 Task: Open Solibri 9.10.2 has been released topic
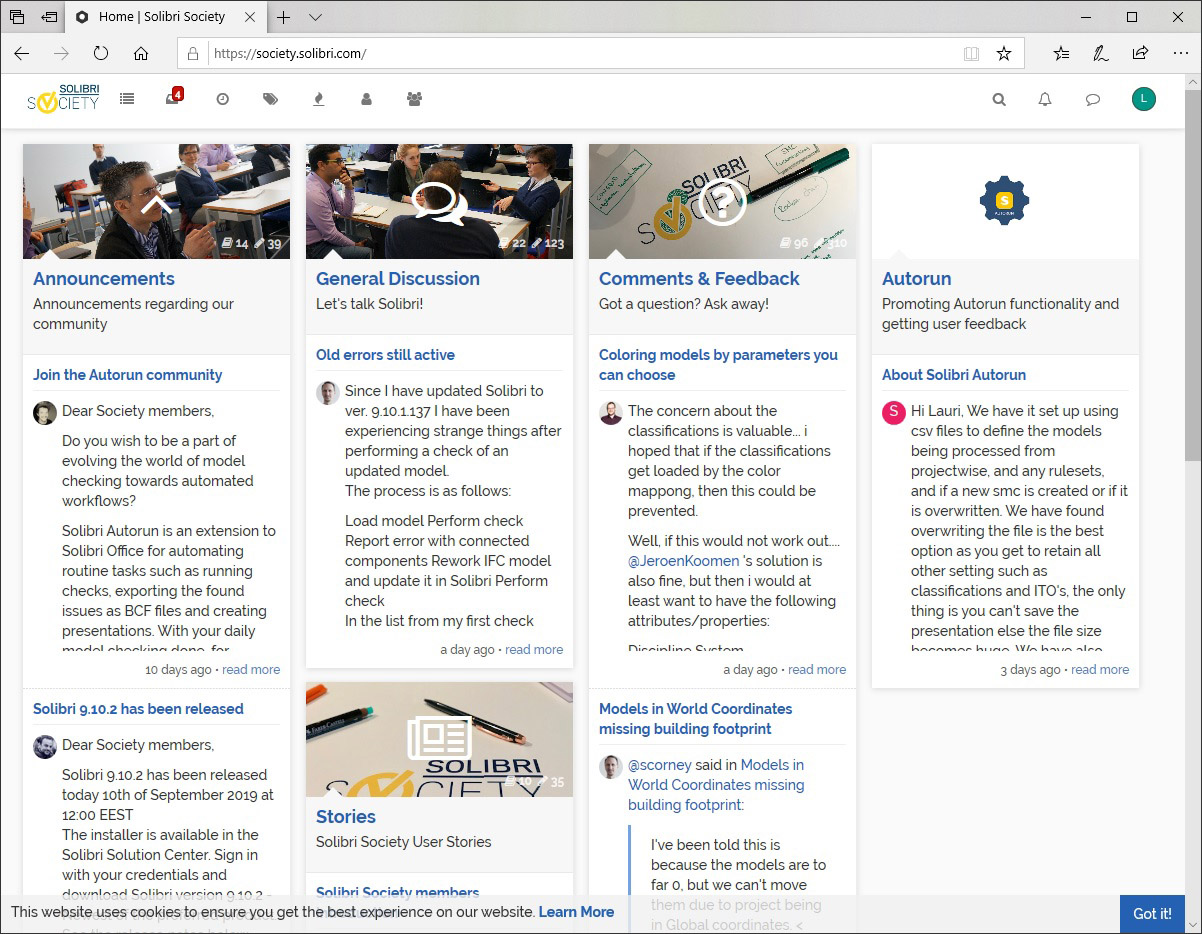tap(138, 709)
